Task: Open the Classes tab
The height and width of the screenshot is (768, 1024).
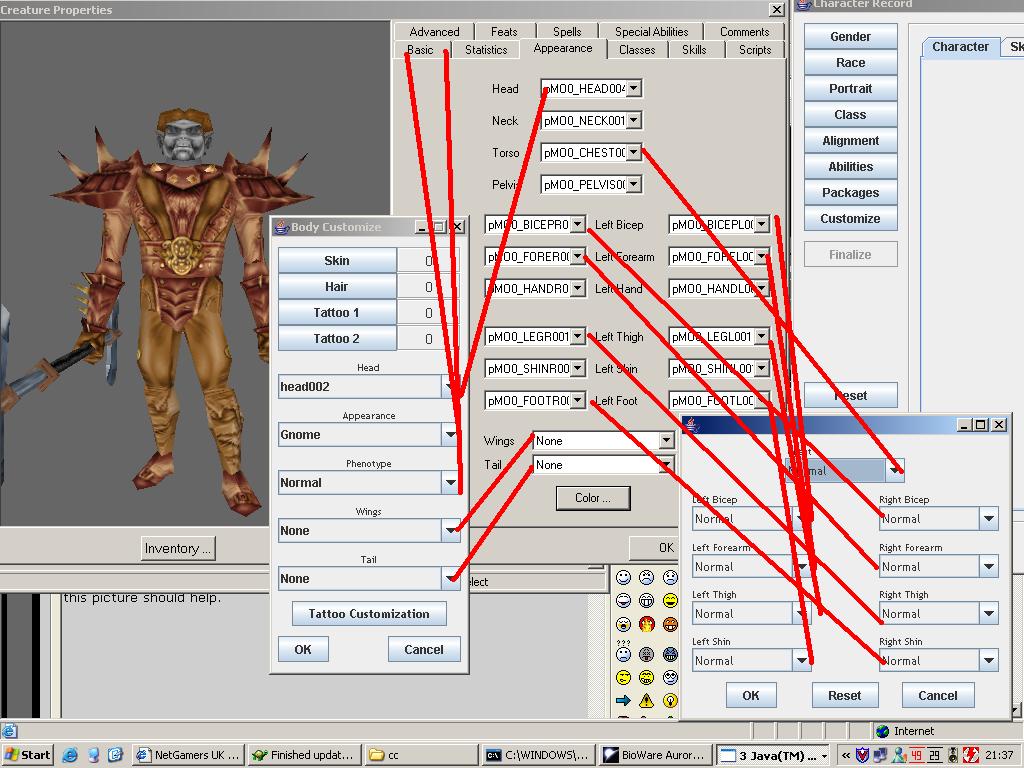Action: coord(637,50)
